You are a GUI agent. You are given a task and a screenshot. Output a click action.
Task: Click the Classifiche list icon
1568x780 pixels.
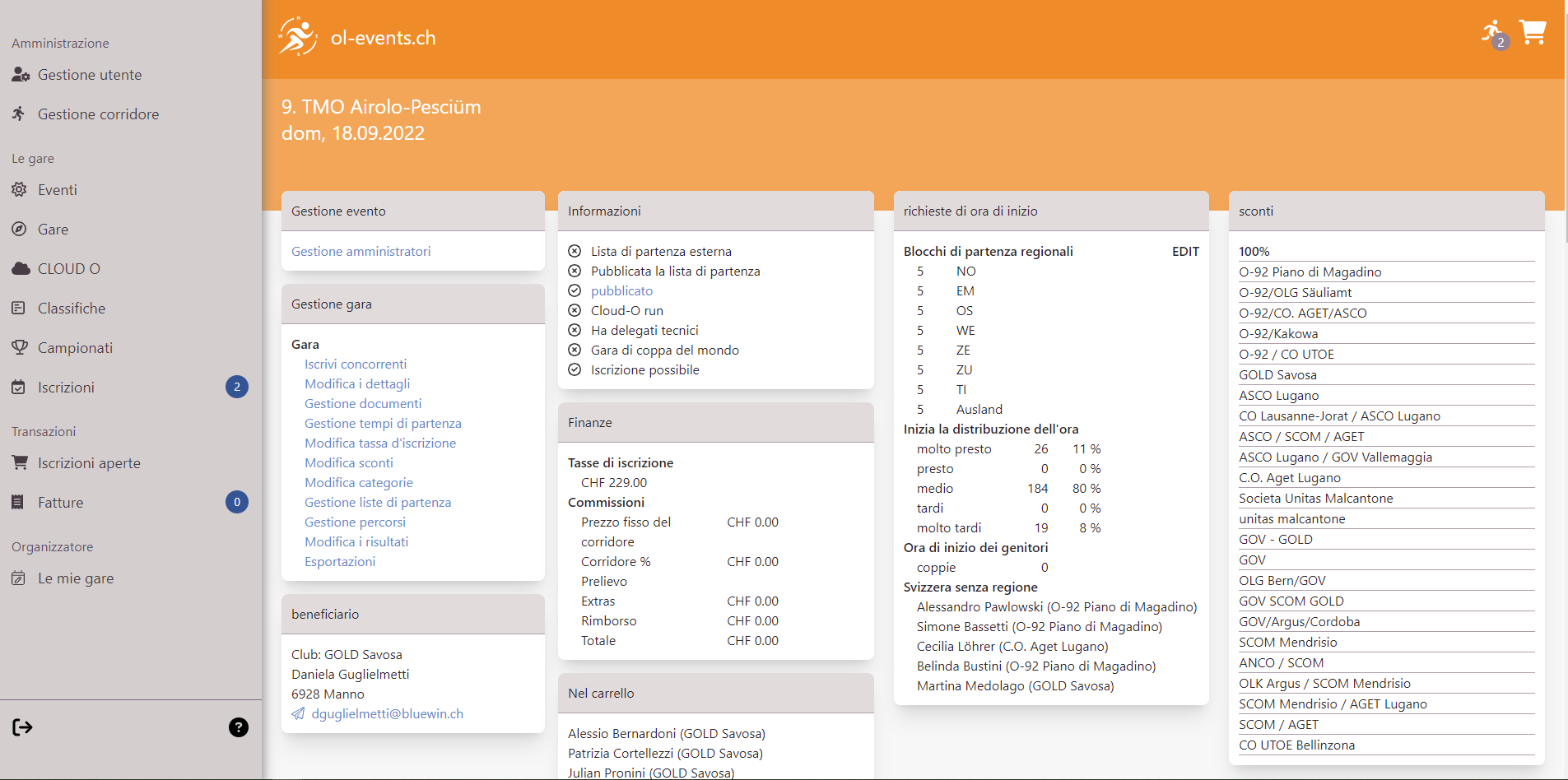[19, 309]
